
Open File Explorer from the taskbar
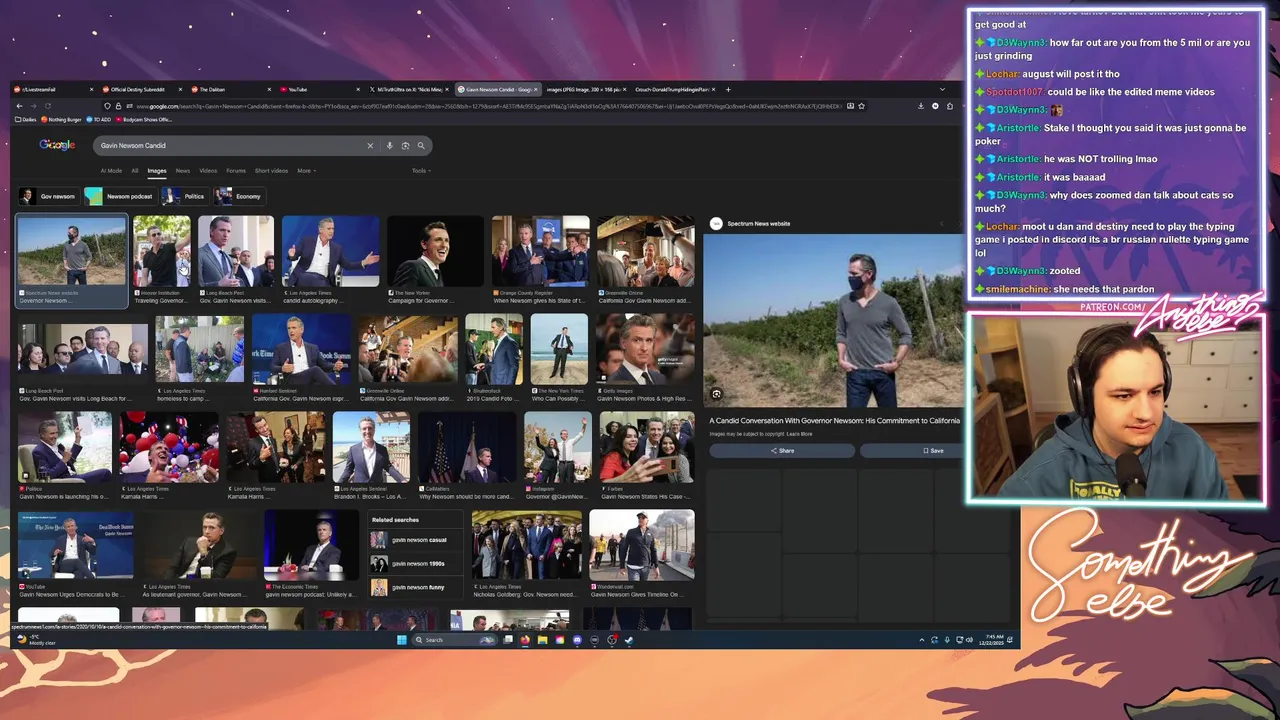542,640
